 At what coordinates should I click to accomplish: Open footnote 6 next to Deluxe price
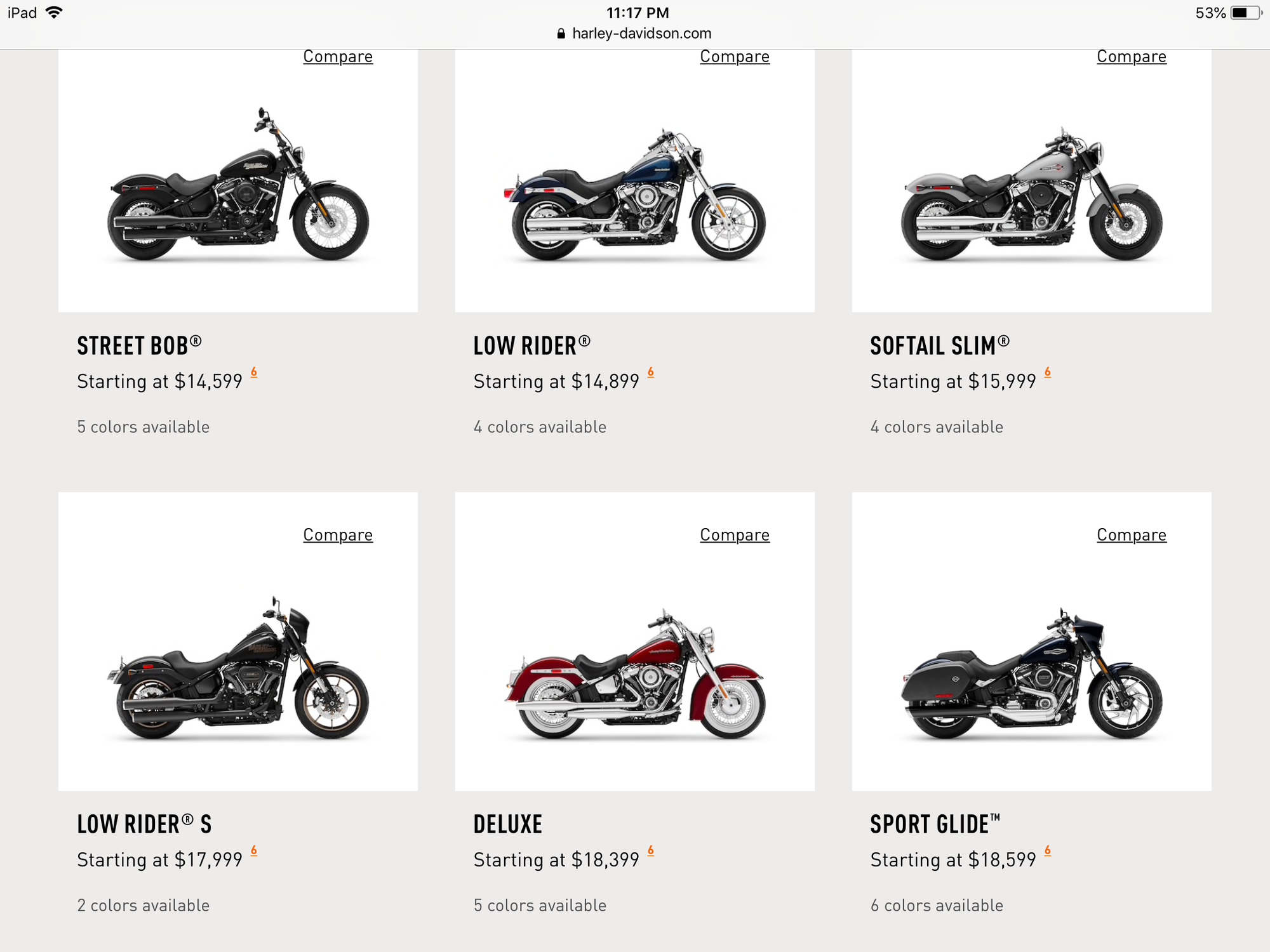(x=651, y=850)
